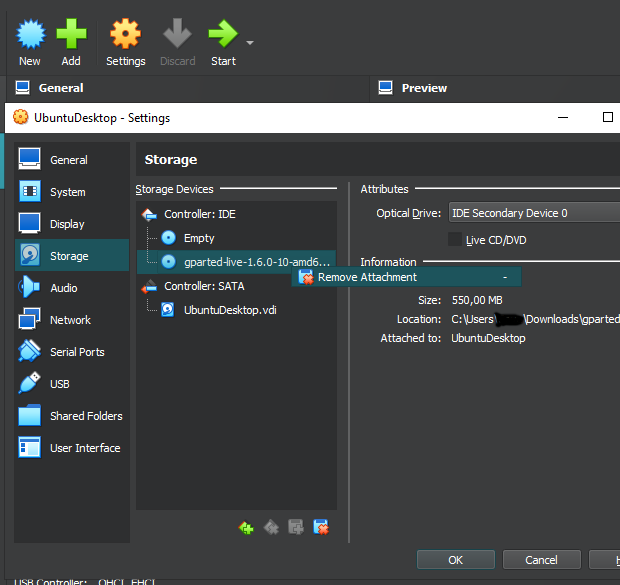This screenshot has height=585, width=620.
Task: Toggle the Live CD/DVD checkbox
Action: tap(455, 239)
